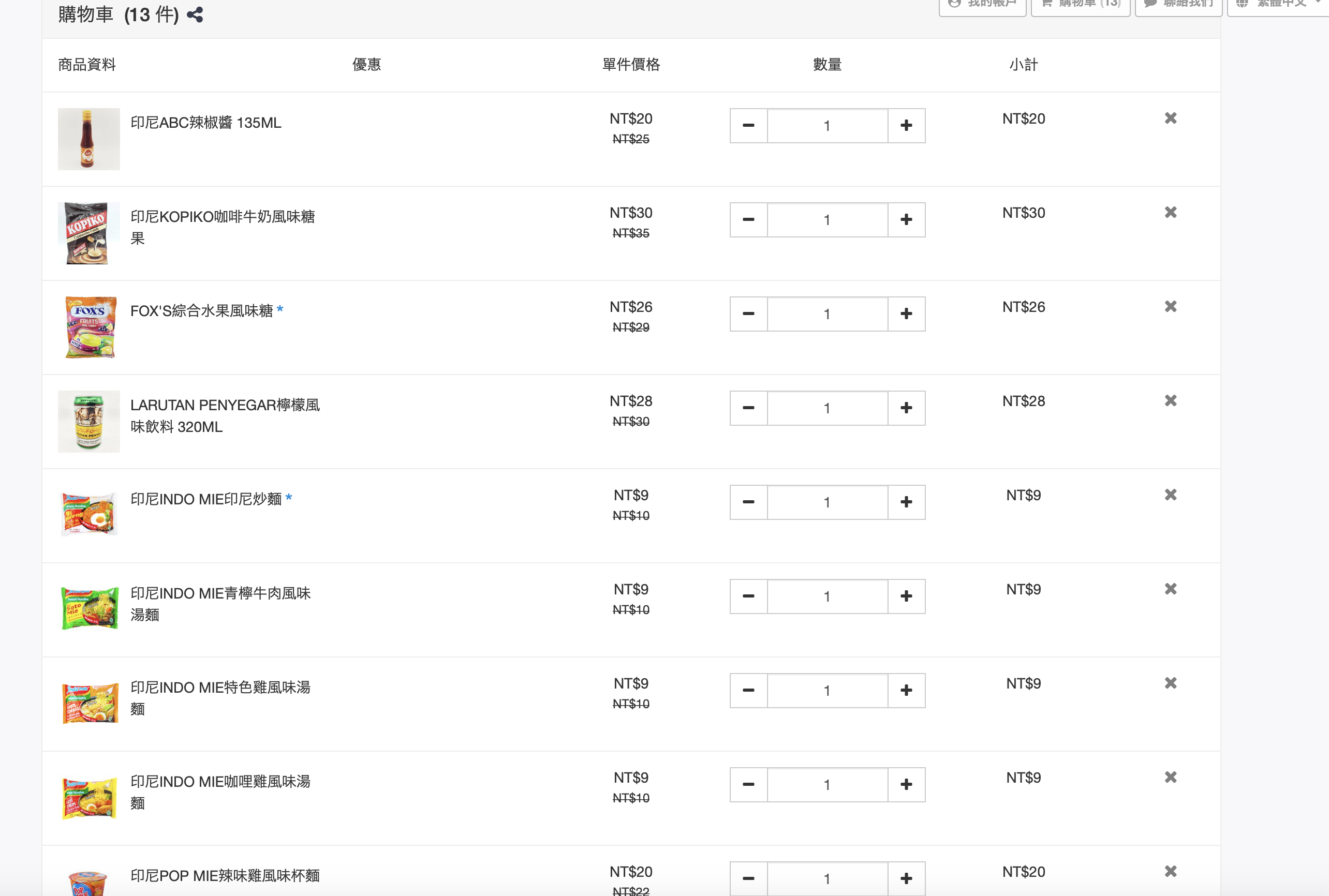The image size is (1329, 896).
Task: Open 印尼INDO MIE咖哩雞風味湯麵 product link
Action: point(220,793)
